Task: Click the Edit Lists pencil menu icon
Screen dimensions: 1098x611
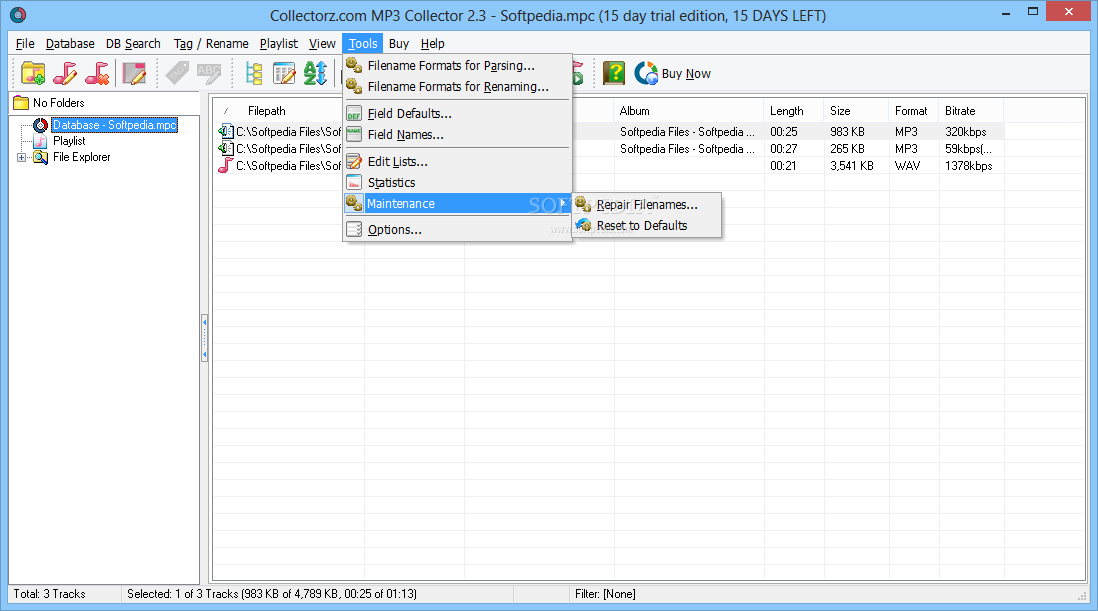Action: [x=354, y=162]
